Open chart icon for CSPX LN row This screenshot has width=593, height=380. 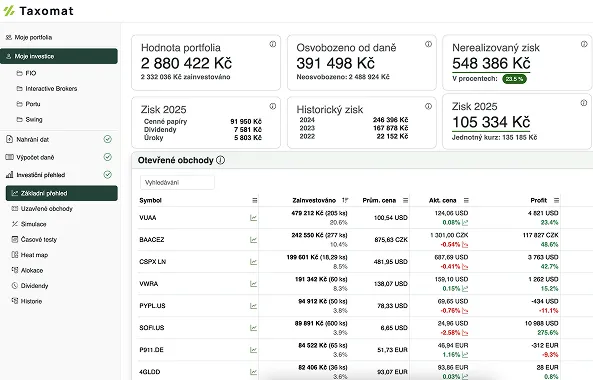[253, 262]
